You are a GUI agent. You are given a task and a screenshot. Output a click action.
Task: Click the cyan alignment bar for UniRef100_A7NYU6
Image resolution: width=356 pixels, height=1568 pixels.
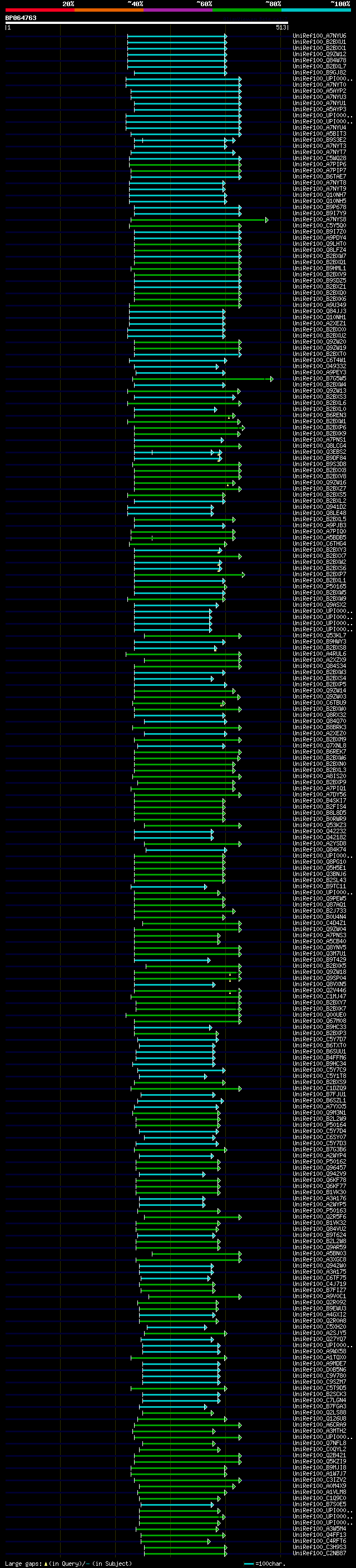tap(177, 36)
